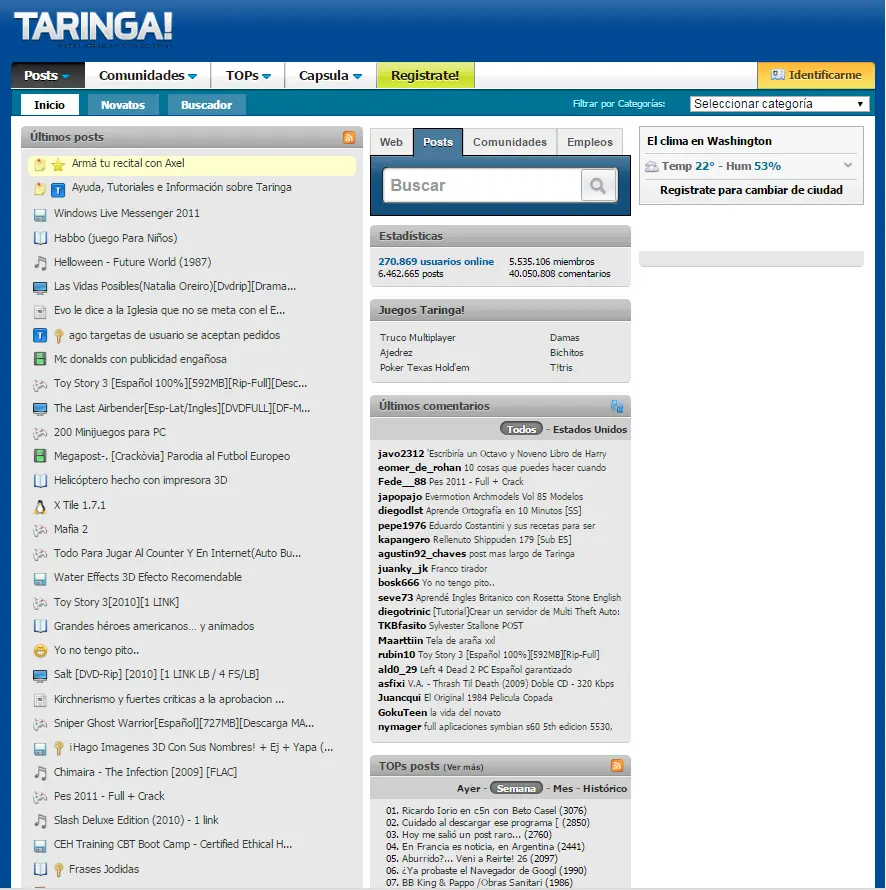
Task: Open RSS feed icon in Últimos posts header
Action: point(348,137)
